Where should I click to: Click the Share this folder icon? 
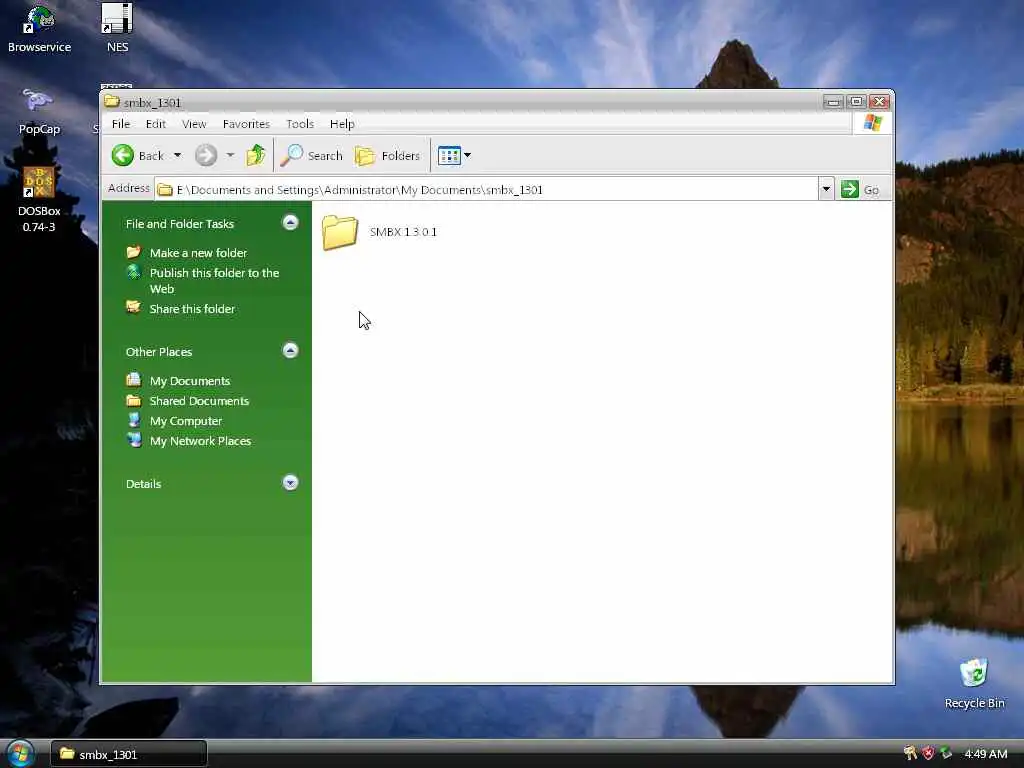point(134,308)
